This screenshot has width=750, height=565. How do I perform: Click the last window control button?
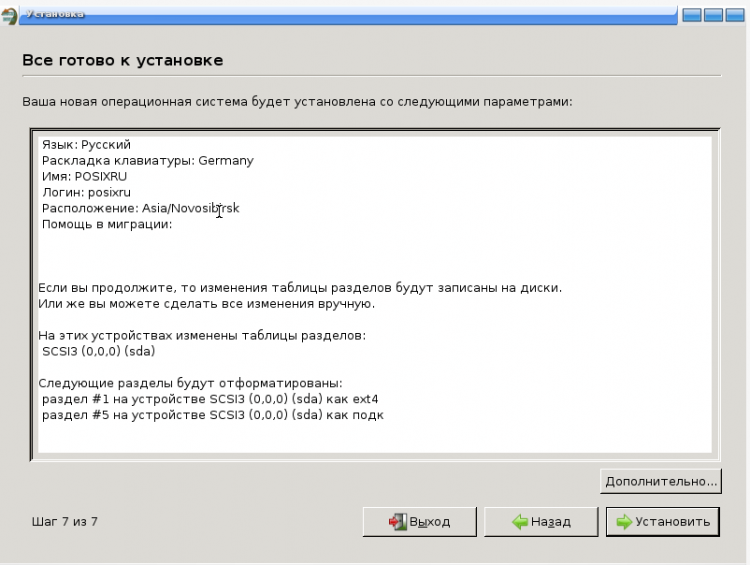(x=735, y=15)
